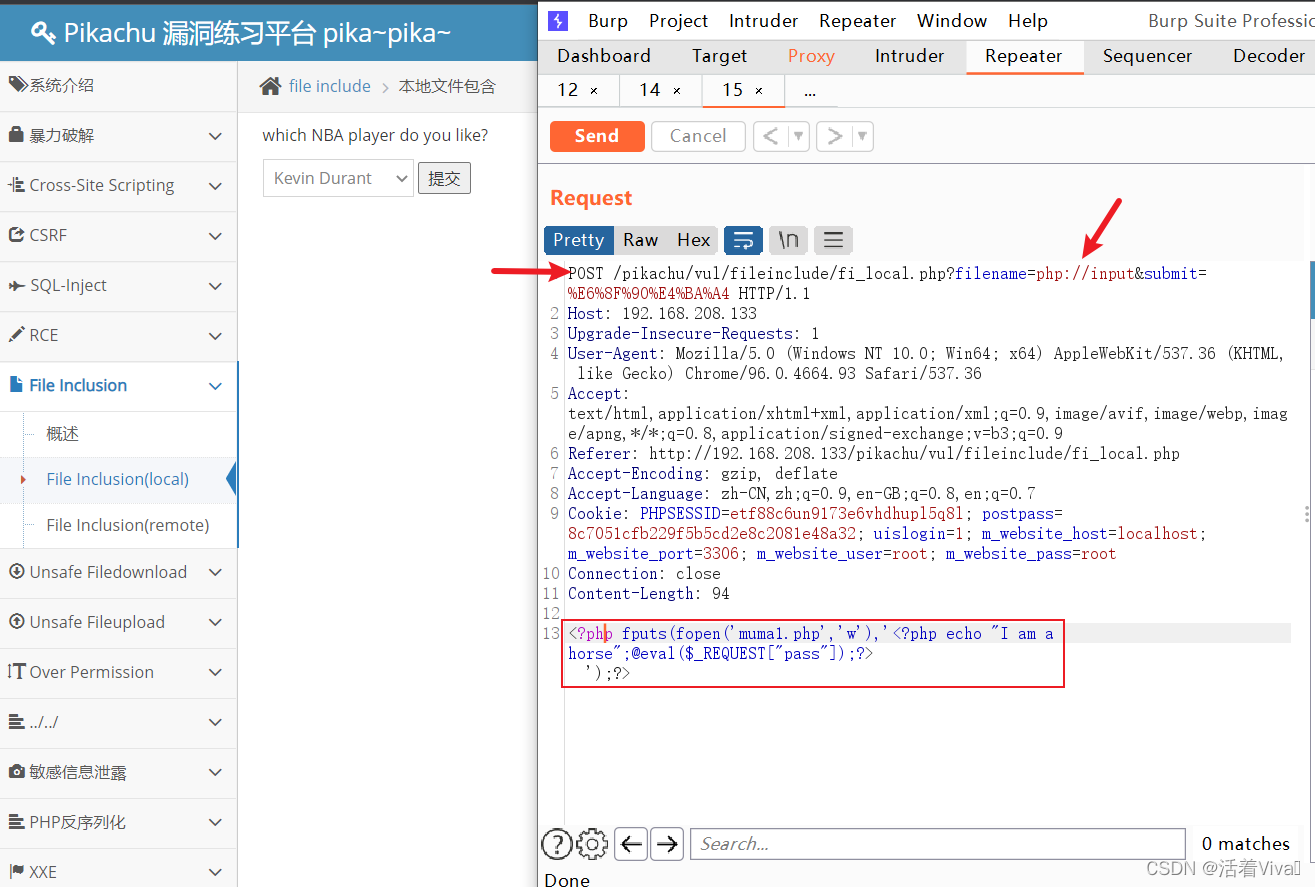Close Repeater tab 14
Viewport: 1315px width, 887px height.
coord(677,90)
